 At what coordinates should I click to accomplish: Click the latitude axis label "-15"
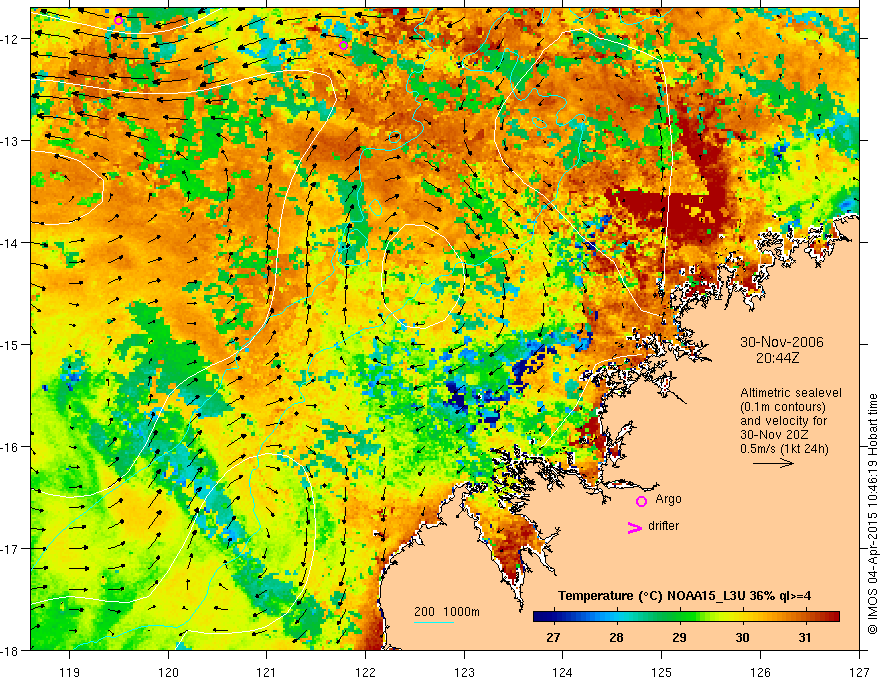pyautogui.click(x=11, y=344)
